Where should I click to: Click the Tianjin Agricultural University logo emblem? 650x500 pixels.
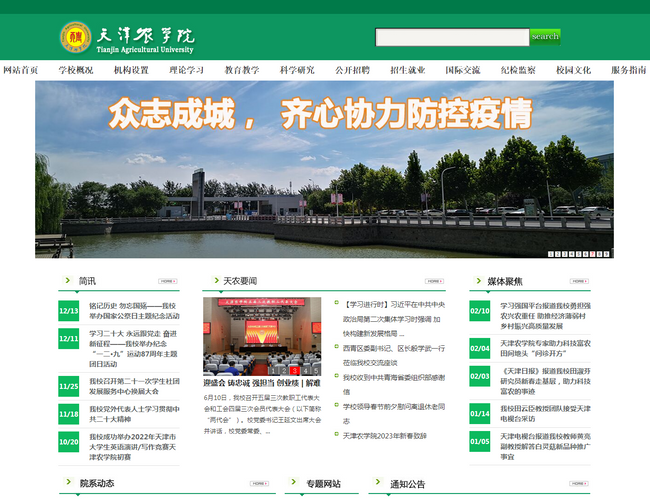tap(75, 38)
